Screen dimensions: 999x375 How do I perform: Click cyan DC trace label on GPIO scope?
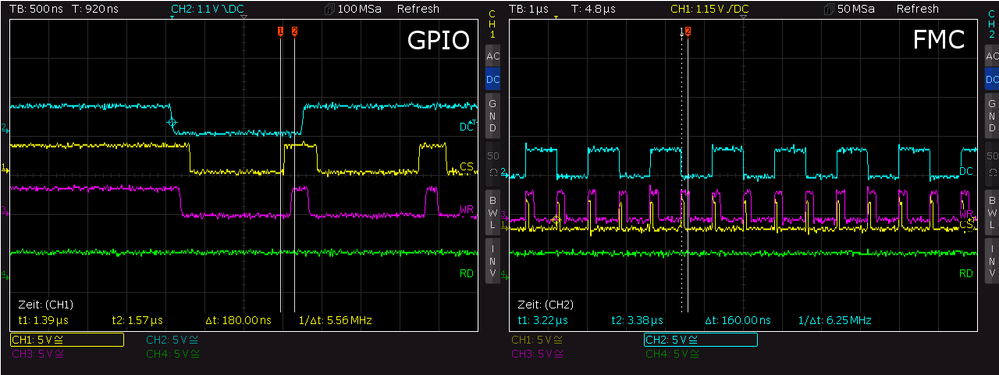tap(466, 127)
